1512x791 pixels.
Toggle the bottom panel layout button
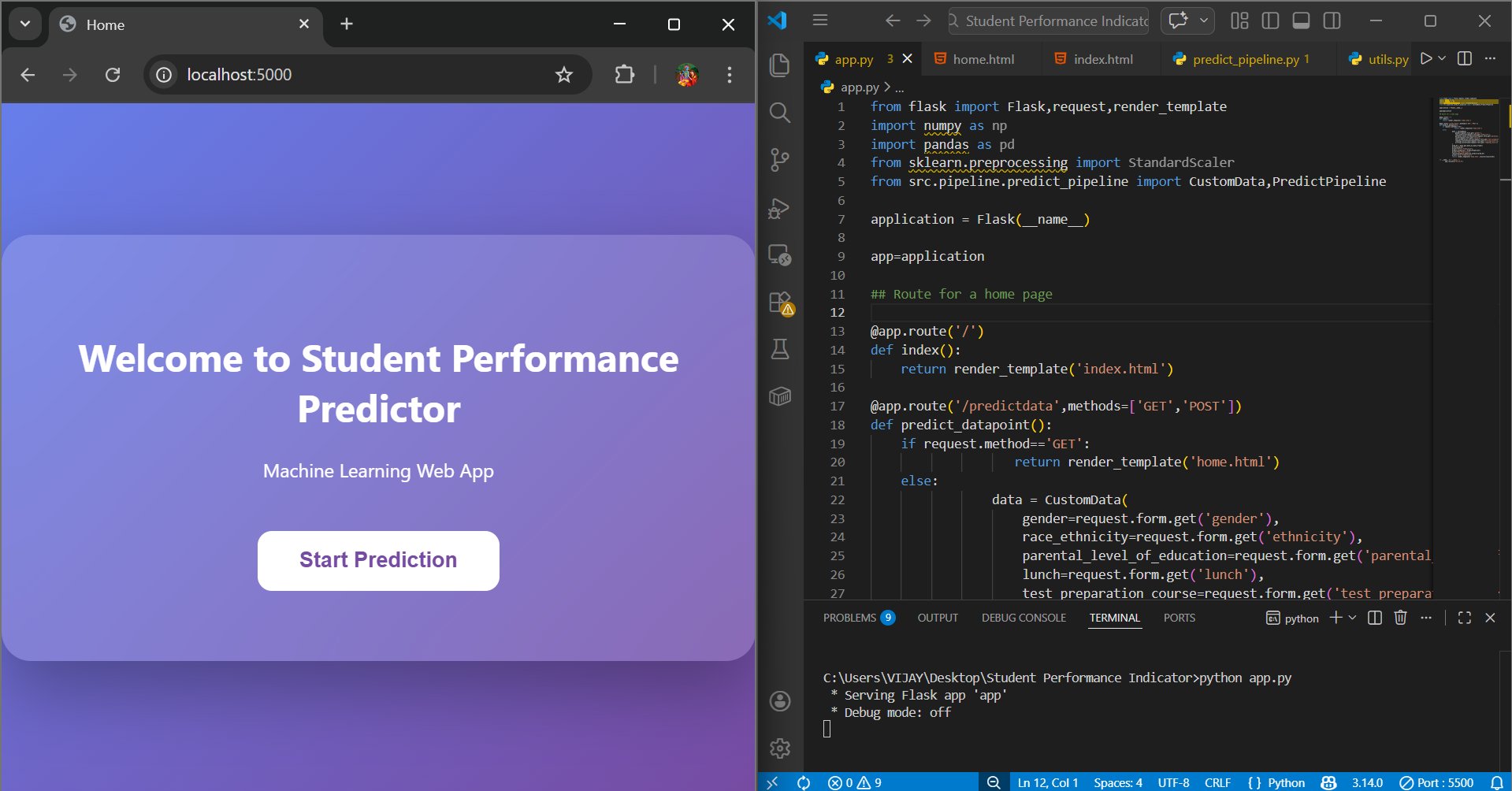pos(1301,21)
